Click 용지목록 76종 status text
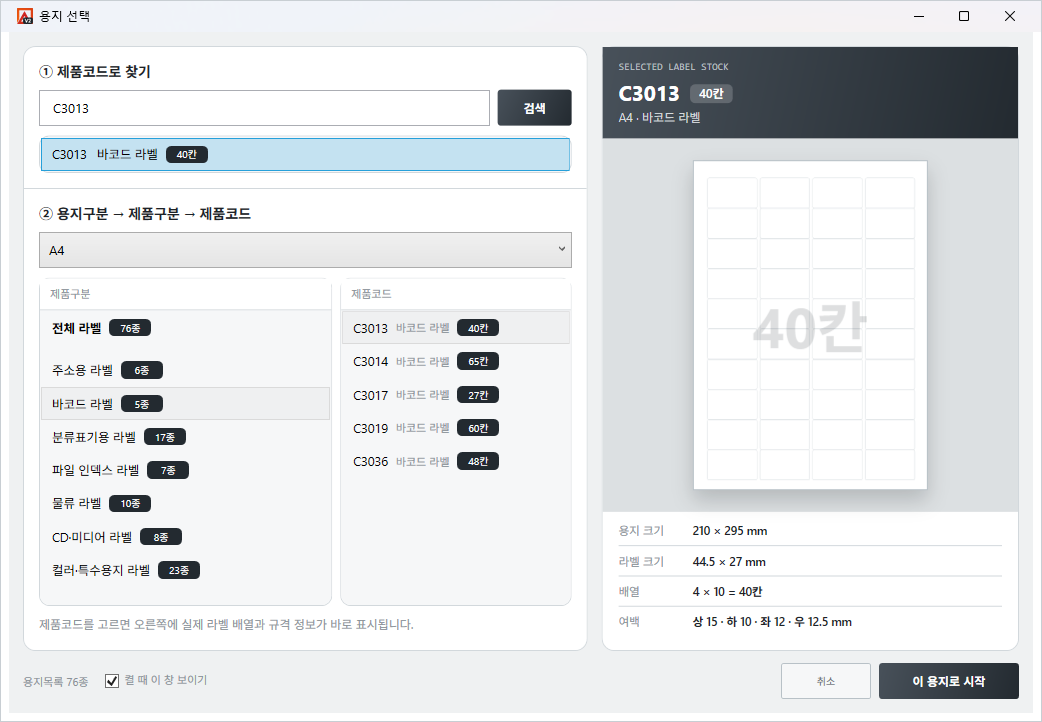 click(56, 681)
